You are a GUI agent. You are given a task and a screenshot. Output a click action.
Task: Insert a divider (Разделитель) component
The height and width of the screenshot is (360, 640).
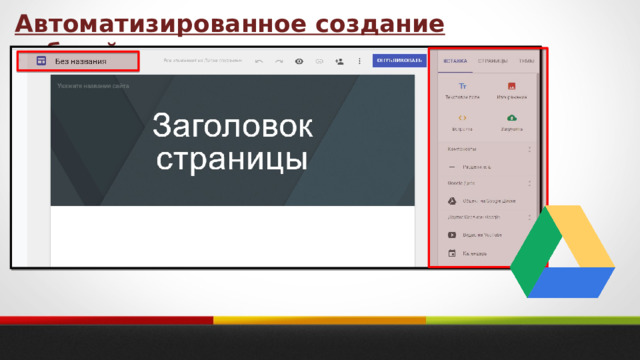471,167
